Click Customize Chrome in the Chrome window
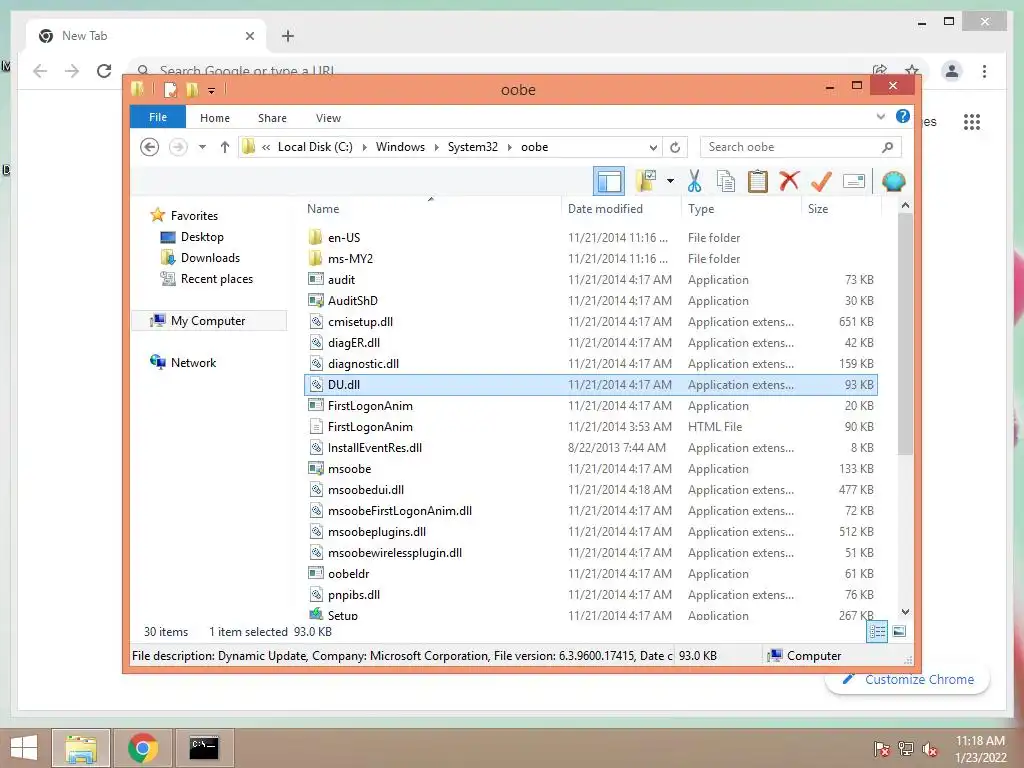This screenshot has height=768, width=1024. coord(908,679)
